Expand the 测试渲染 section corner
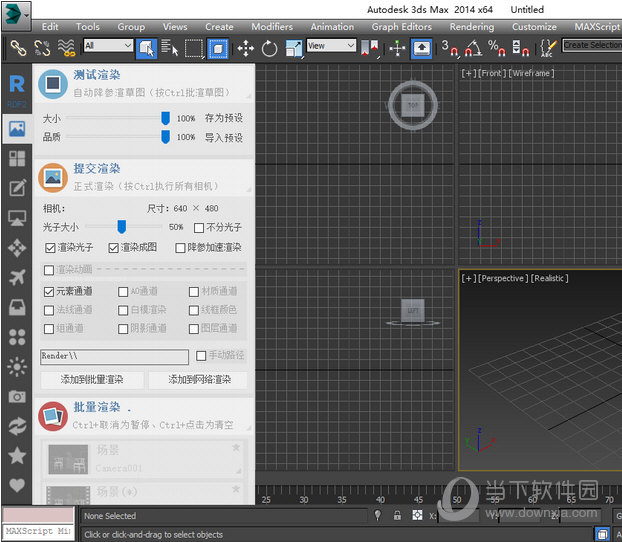 point(249,96)
